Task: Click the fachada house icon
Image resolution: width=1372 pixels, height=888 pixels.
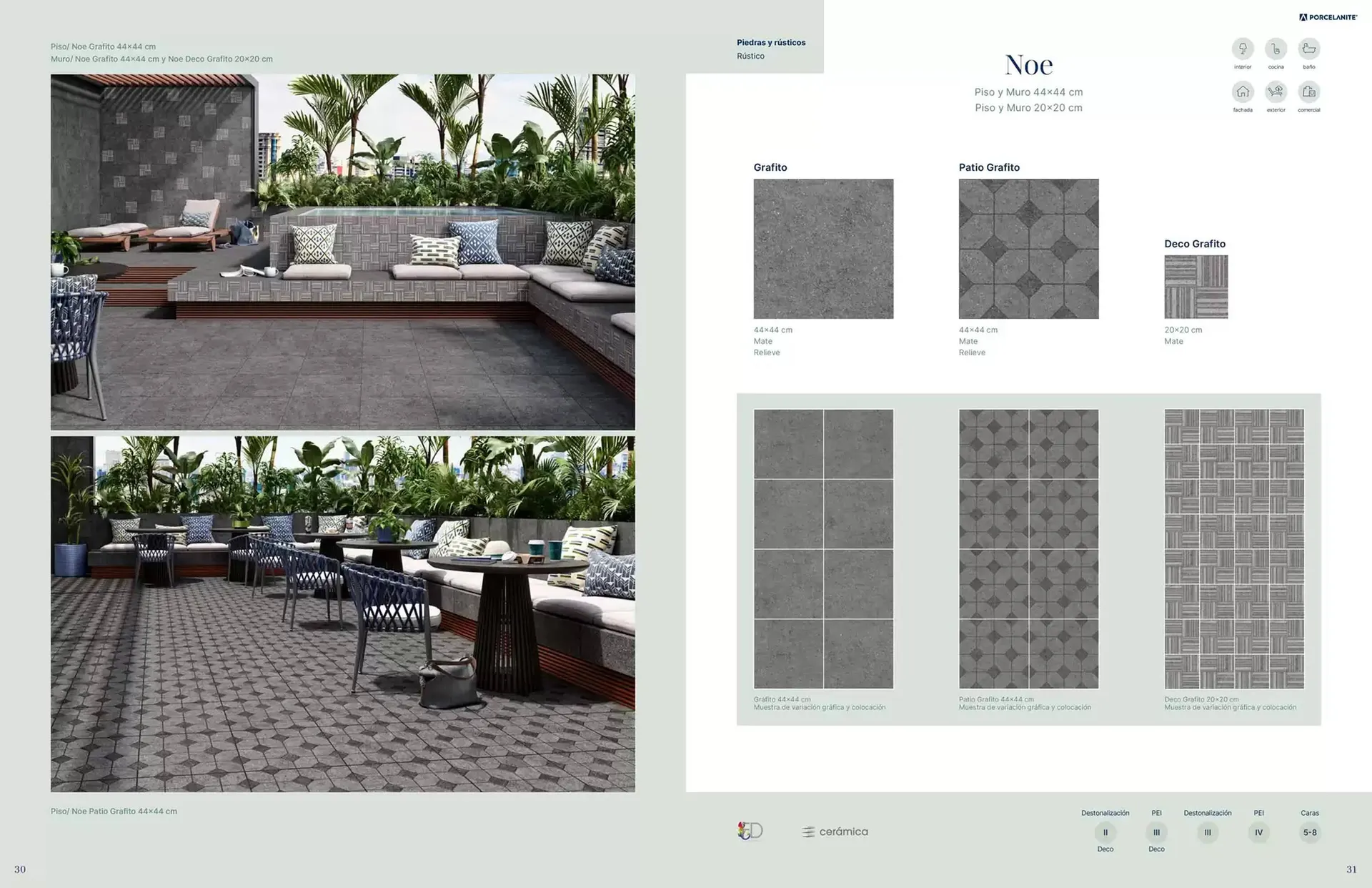Action: tap(1243, 92)
